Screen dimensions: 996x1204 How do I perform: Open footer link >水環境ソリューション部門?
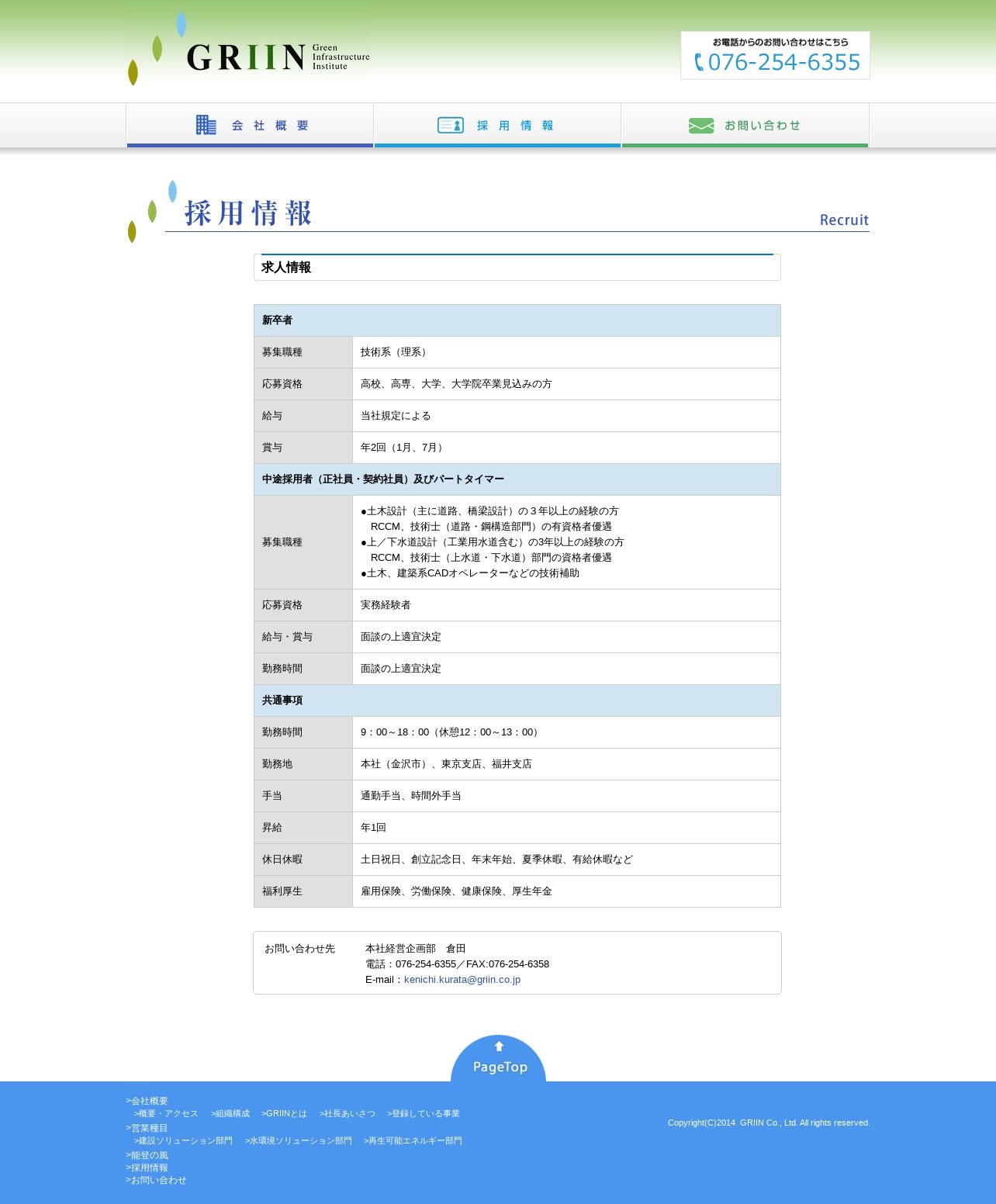[298, 1140]
